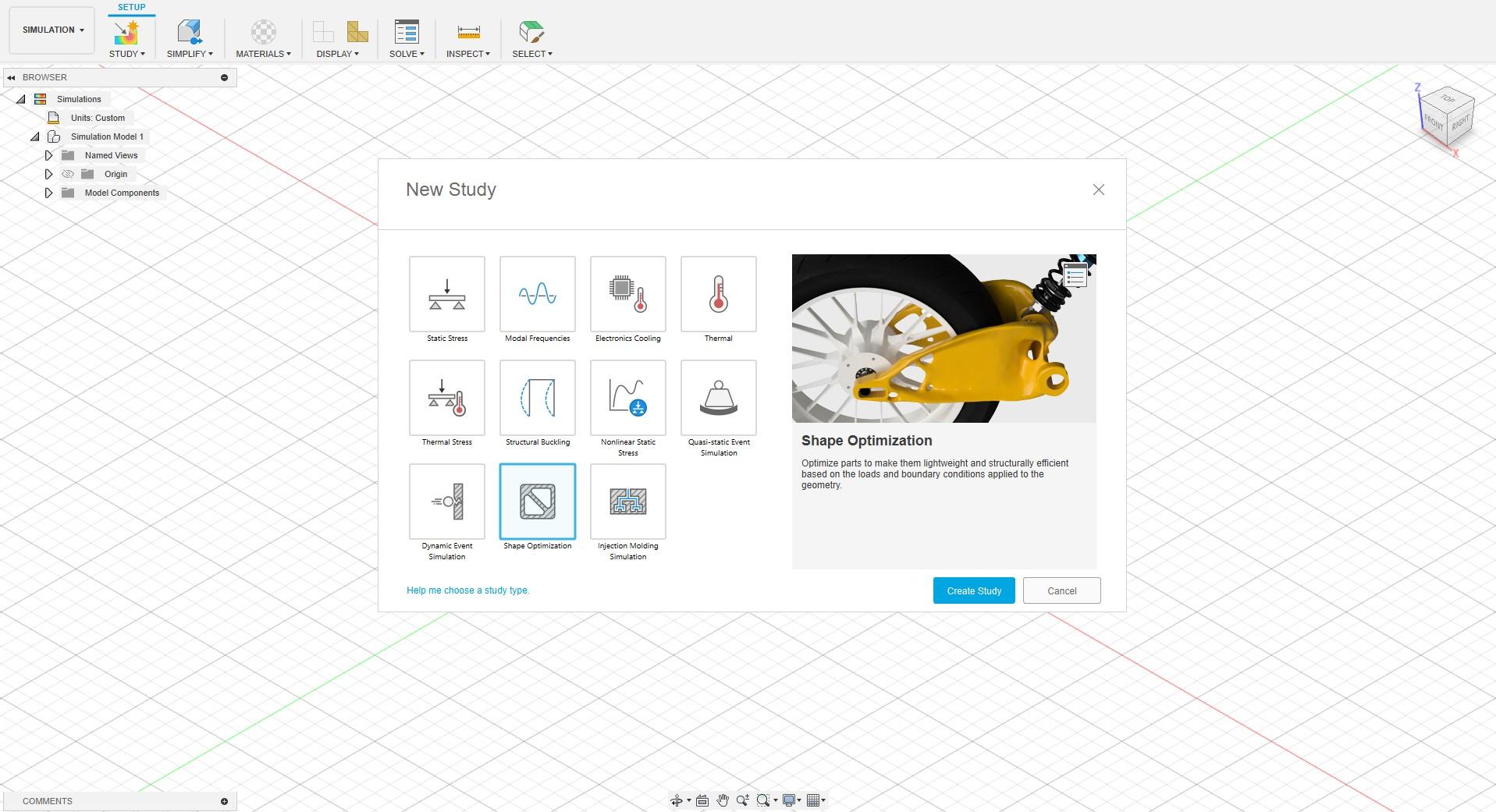
Task: Pick the Injection Molding Simulation icon
Action: tap(627, 502)
